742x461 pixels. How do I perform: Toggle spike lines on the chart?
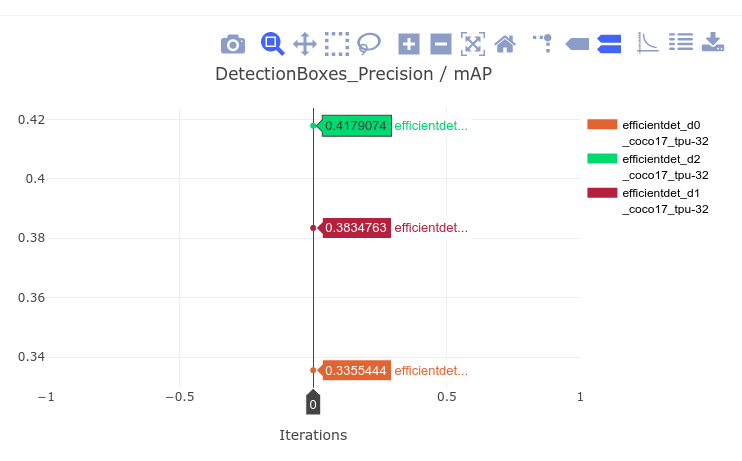pyautogui.click(x=543, y=42)
